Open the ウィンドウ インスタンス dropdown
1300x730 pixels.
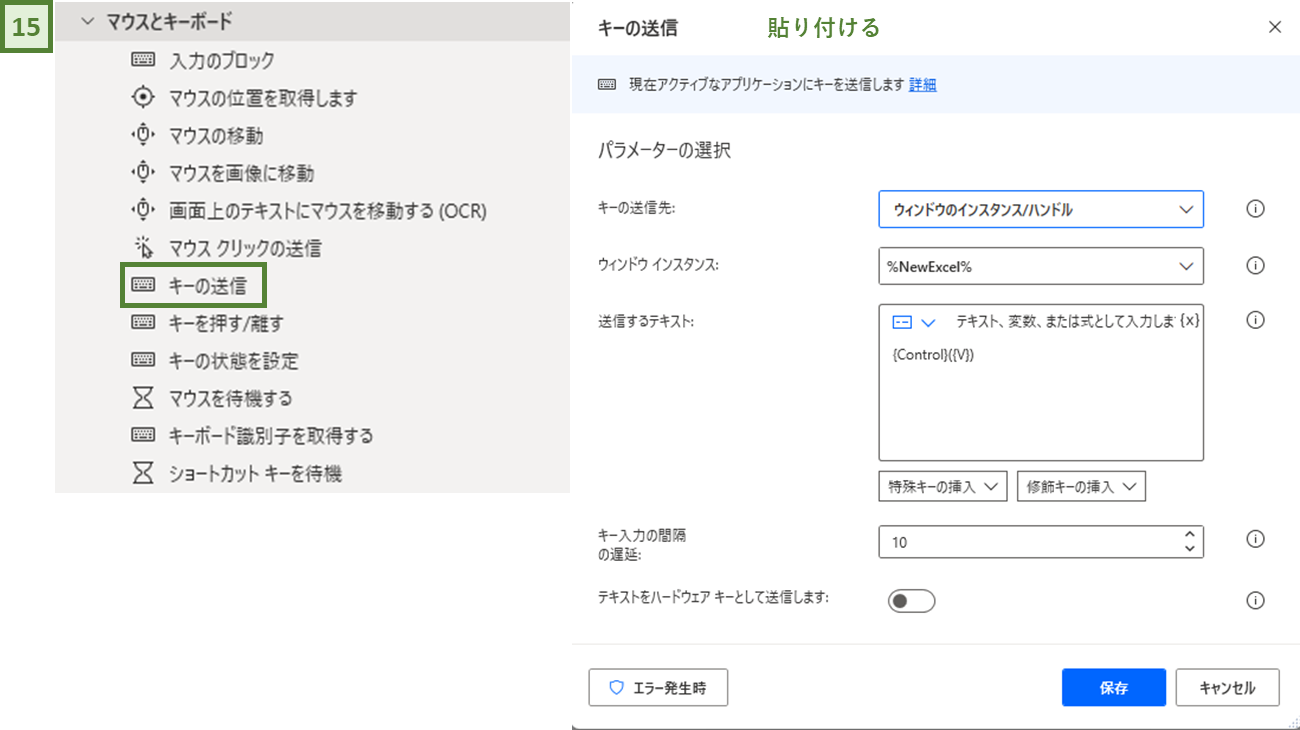coord(1041,266)
